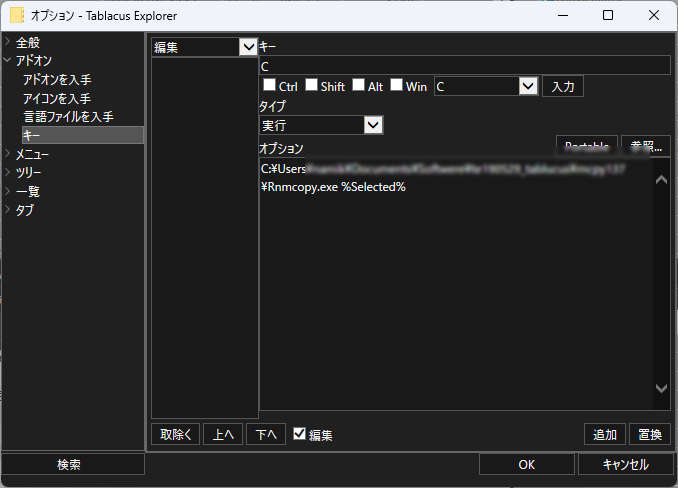This screenshot has height=488, width=678.
Task: Click the アドオン label in the tree
Action: point(34,61)
